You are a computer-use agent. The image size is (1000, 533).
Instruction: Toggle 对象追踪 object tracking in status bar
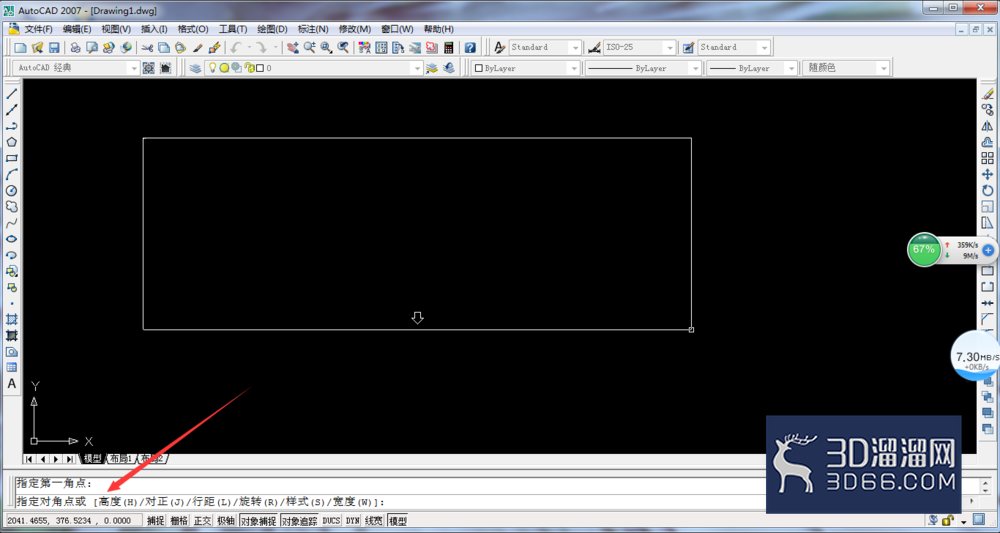(x=300, y=521)
